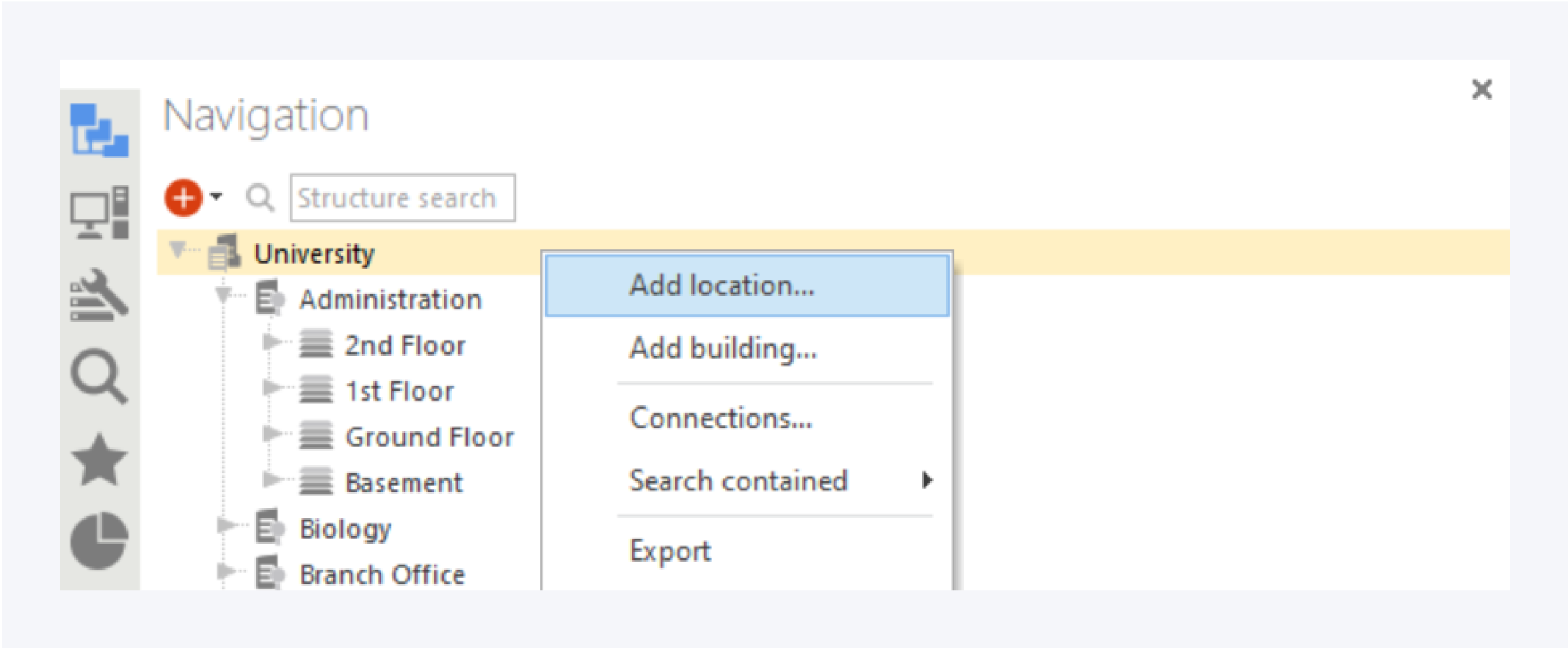The image size is (1568, 648).
Task: Open the dropdown arrow next to add button
Action: 217,197
